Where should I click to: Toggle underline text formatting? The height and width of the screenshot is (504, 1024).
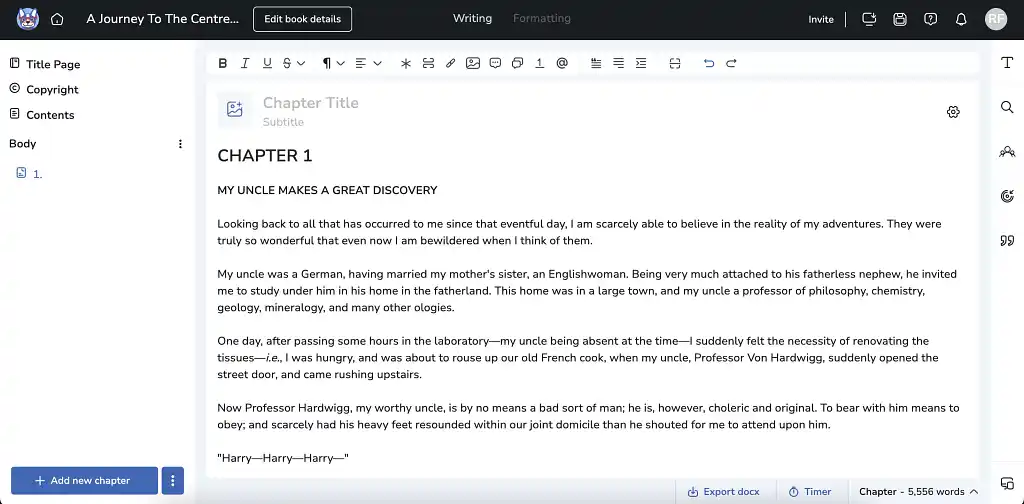pos(267,63)
